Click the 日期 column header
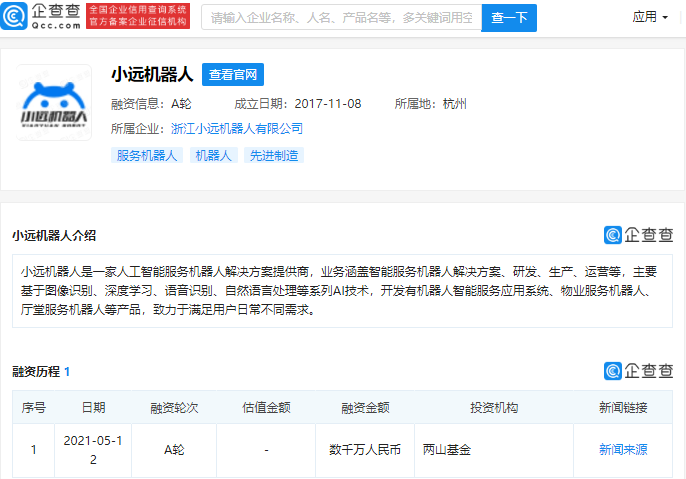The image size is (686, 479). point(93,407)
